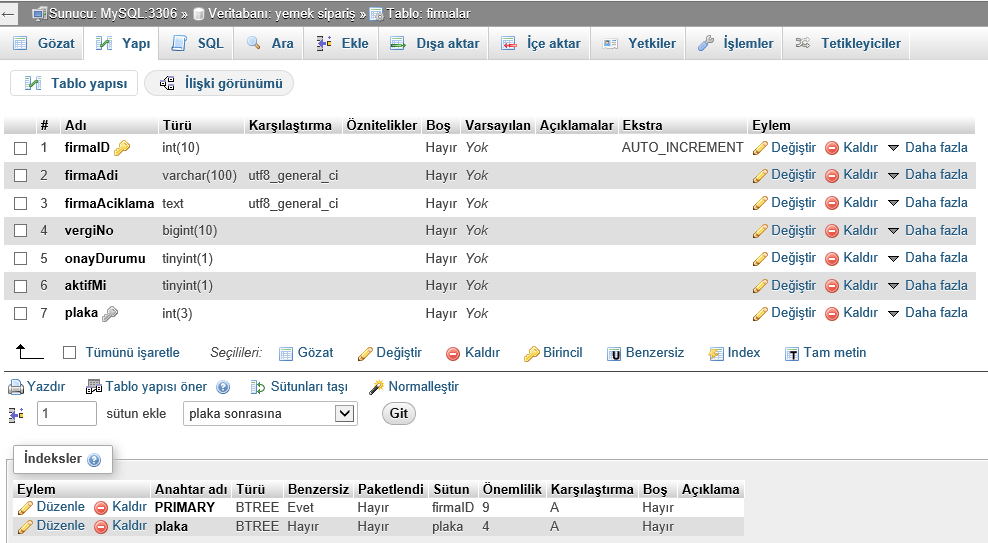The image size is (988, 543).
Task: Click the column count input field
Action: click(66, 414)
